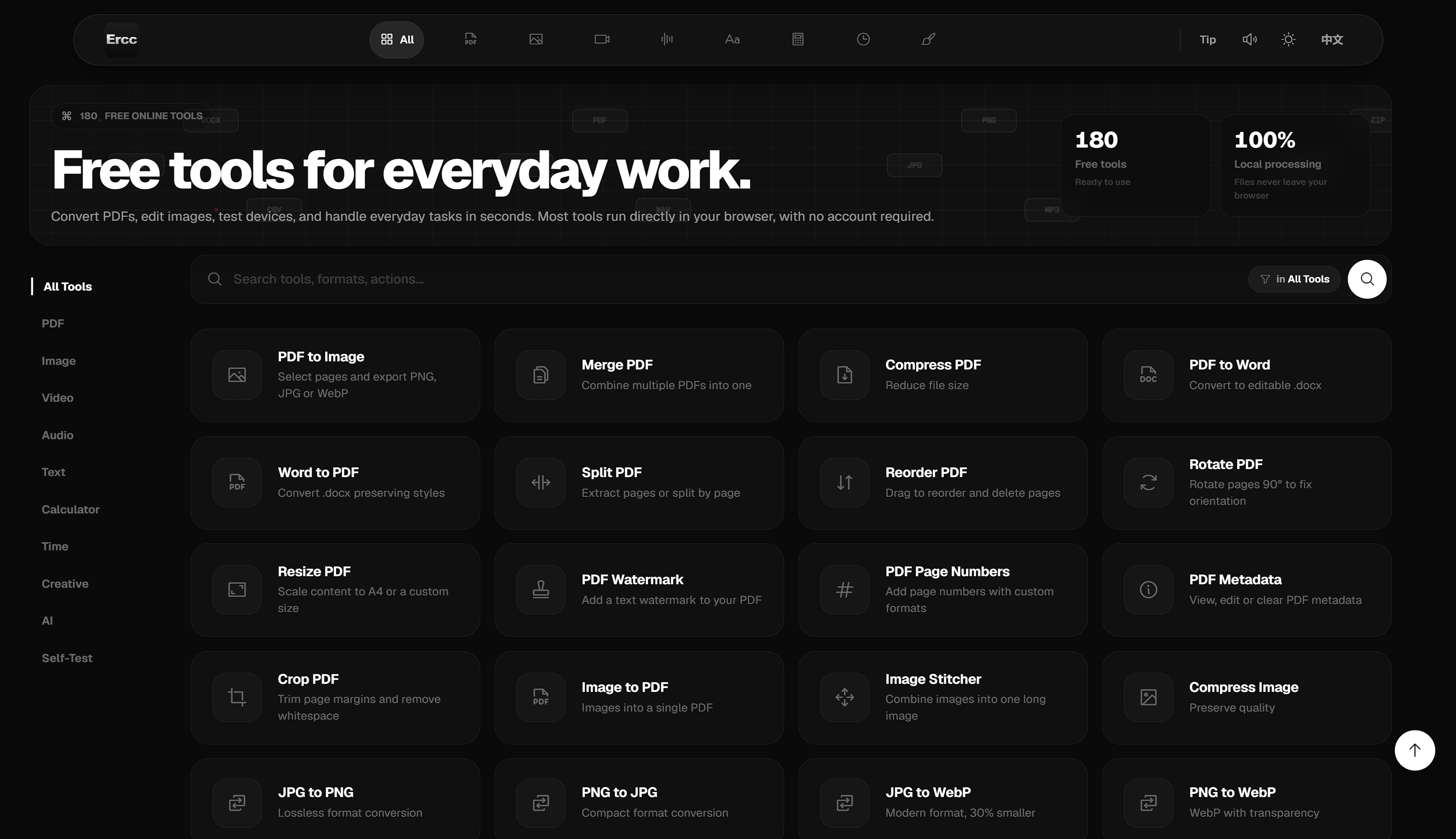1456x839 pixels.
Task: Open the Compress PDF tool card
Action: pyautogui.click(x=942, y=375)
